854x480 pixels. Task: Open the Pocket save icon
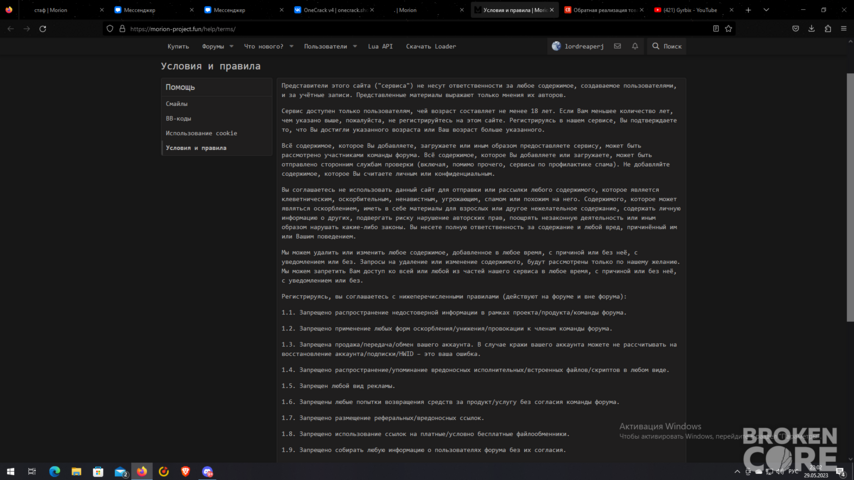(796, 29)
